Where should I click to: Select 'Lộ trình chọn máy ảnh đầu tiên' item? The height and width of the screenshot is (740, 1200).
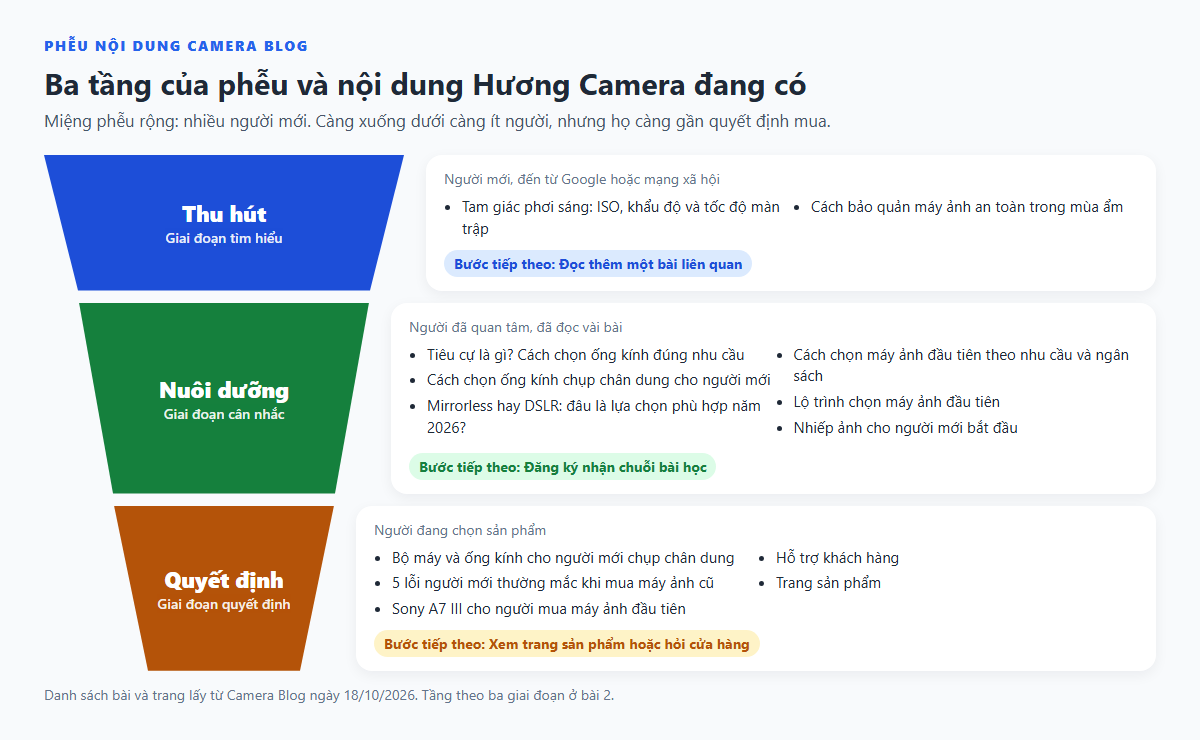click(x=896, y=402)
